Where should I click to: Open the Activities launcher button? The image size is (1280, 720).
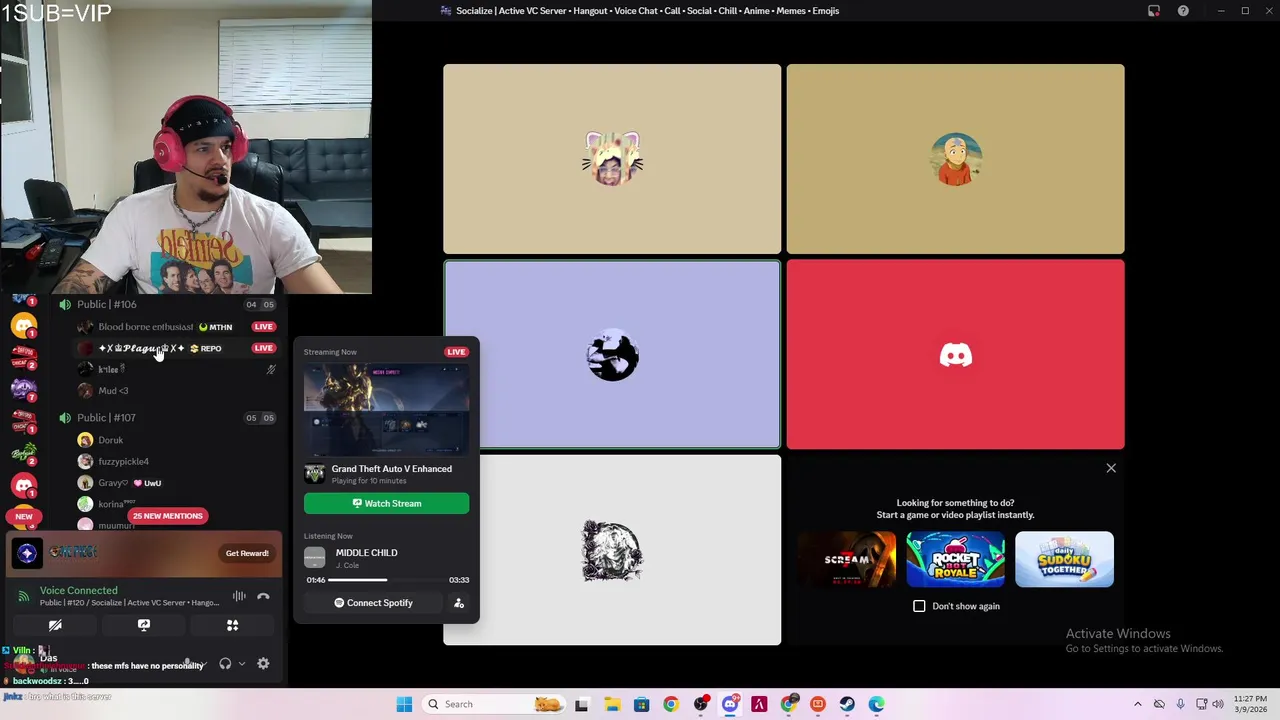point(232,626)
